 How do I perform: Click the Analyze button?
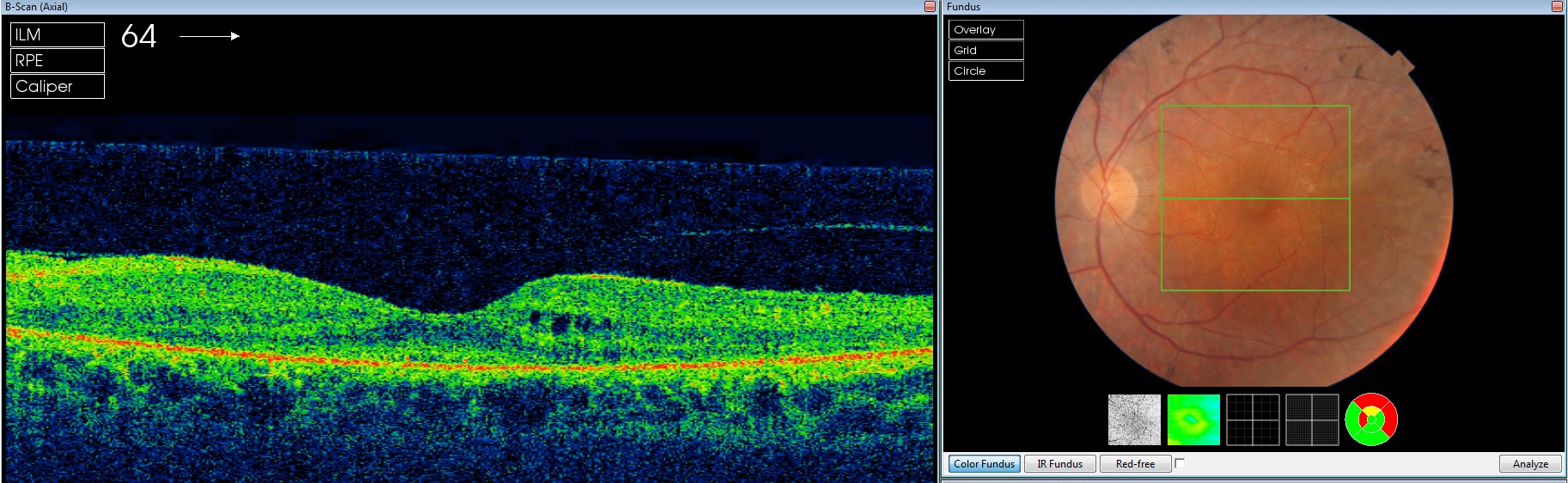(1530, 464)
